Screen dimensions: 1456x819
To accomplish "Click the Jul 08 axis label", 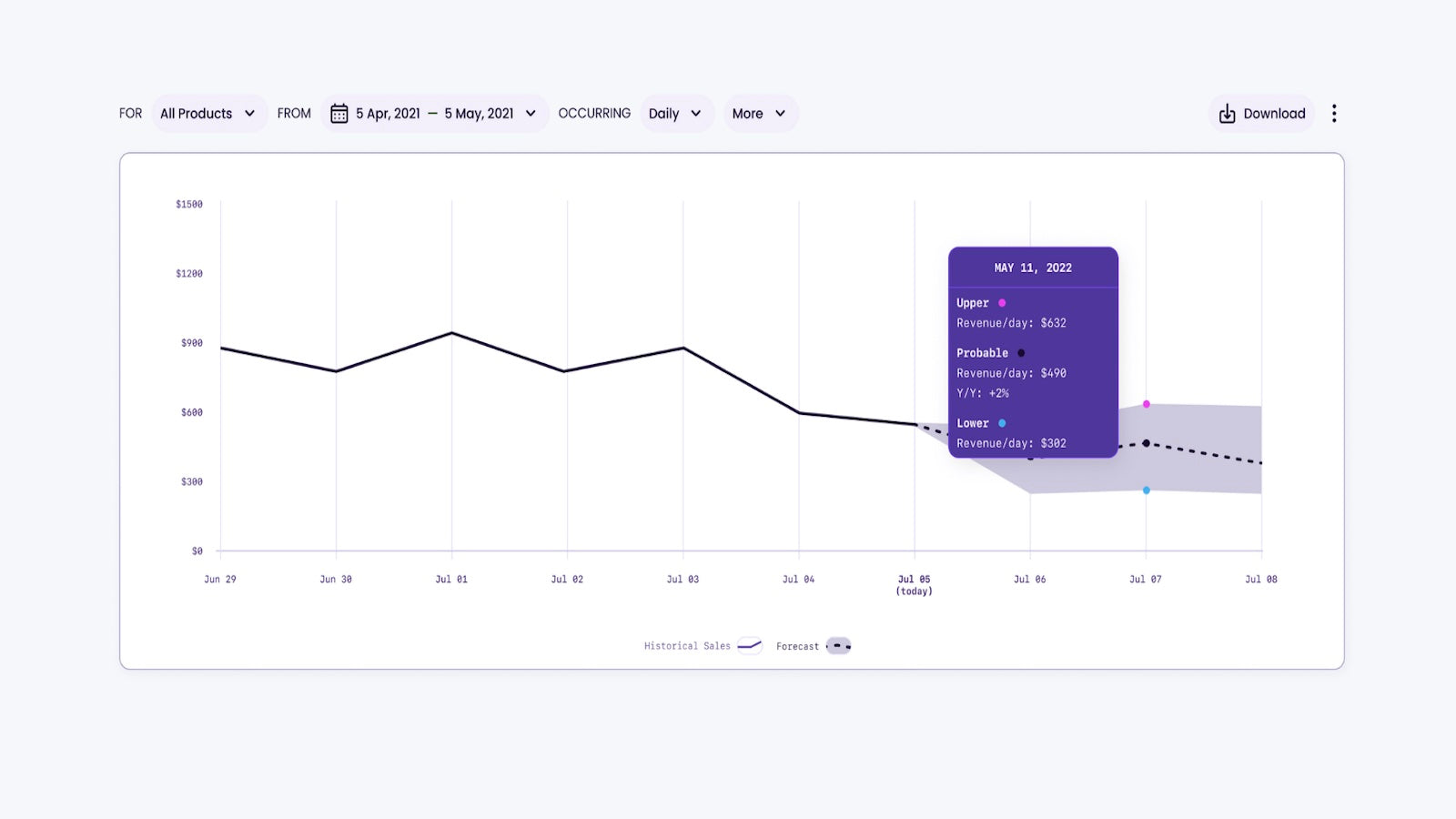I will point(1261,579).
